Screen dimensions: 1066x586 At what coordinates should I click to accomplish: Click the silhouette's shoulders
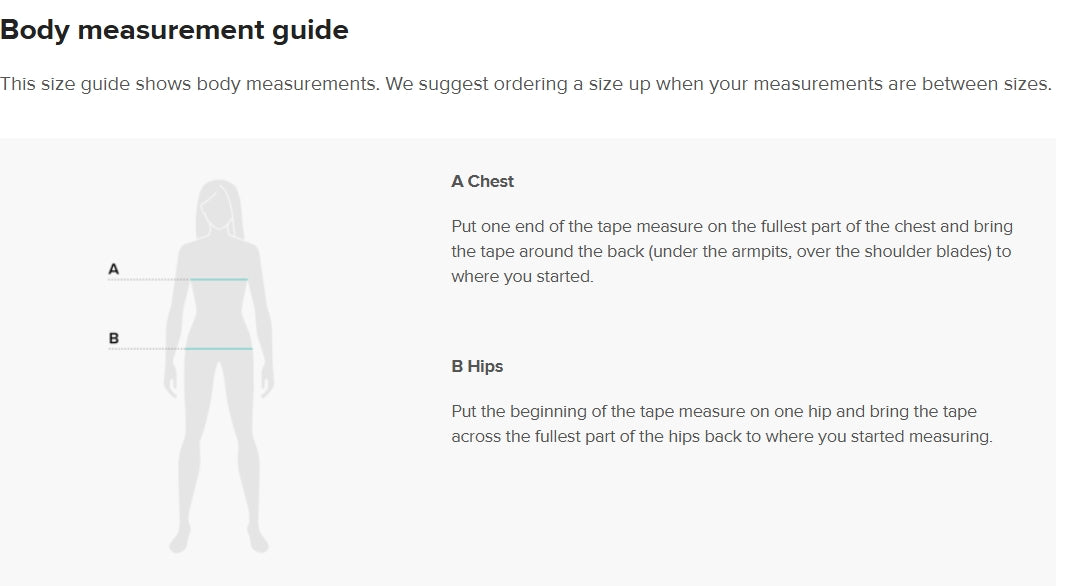[x=219, y=245]
